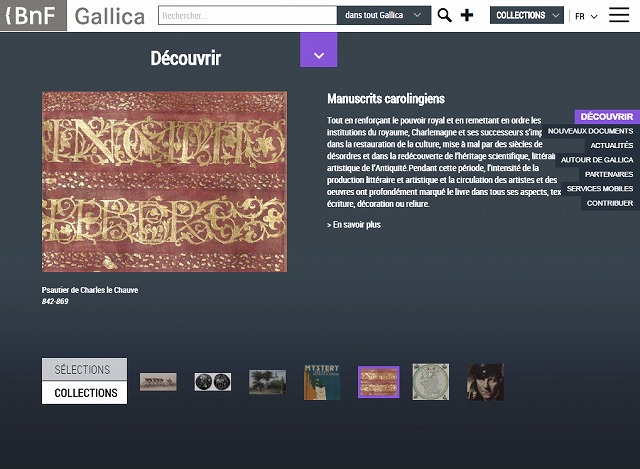Click the 'Psautier de Charles le Chauve' caption

[x=90, y=290]
